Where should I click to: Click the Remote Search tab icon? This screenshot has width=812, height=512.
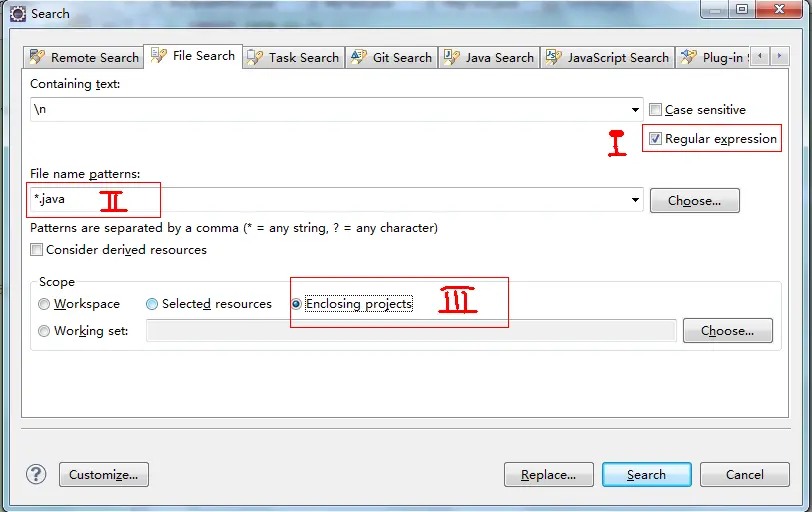tap(38, 58)
